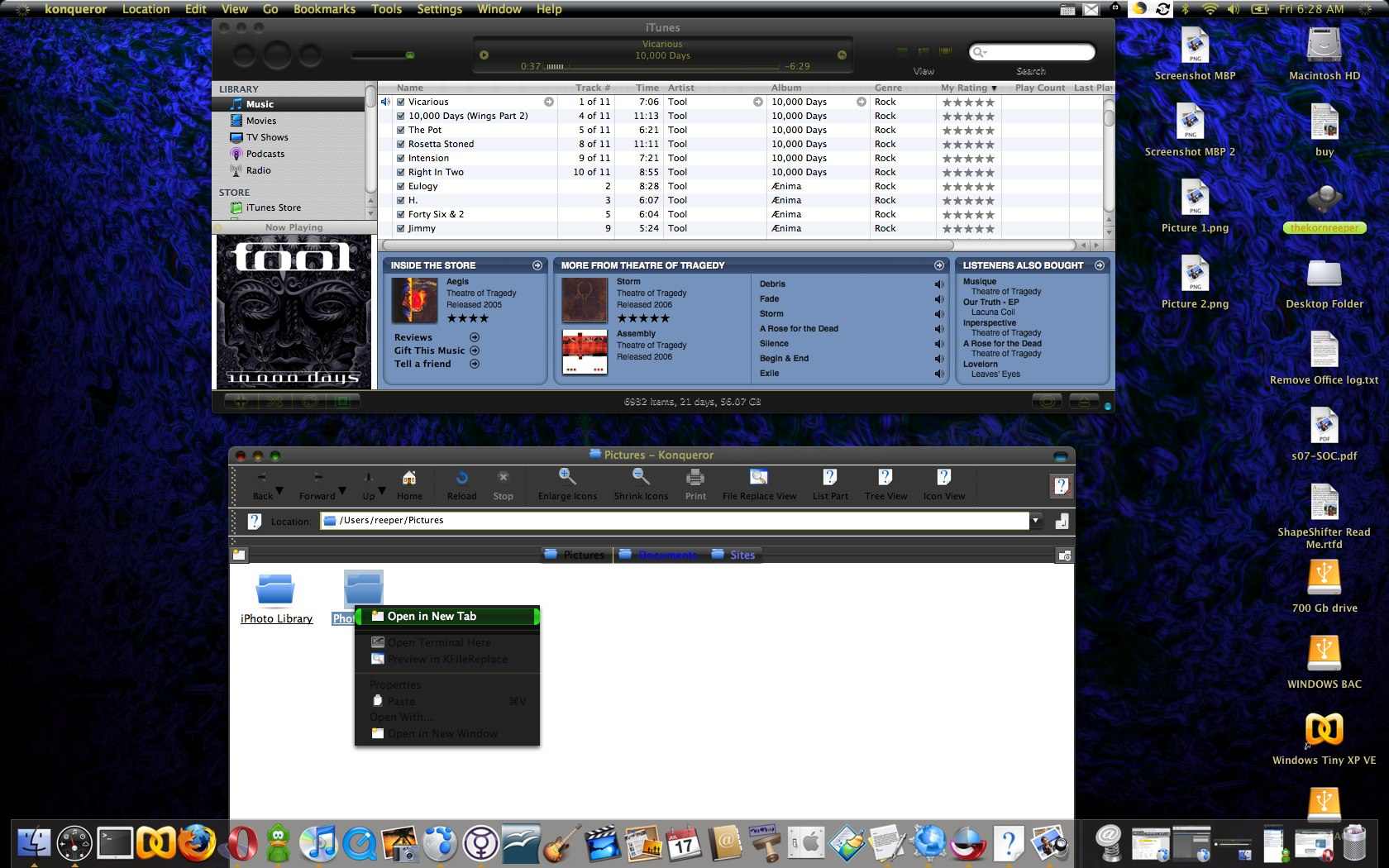Uncheck Jimmy song checkbox
This screenshot has height=868, width=1389.
(x=401, y=229)
